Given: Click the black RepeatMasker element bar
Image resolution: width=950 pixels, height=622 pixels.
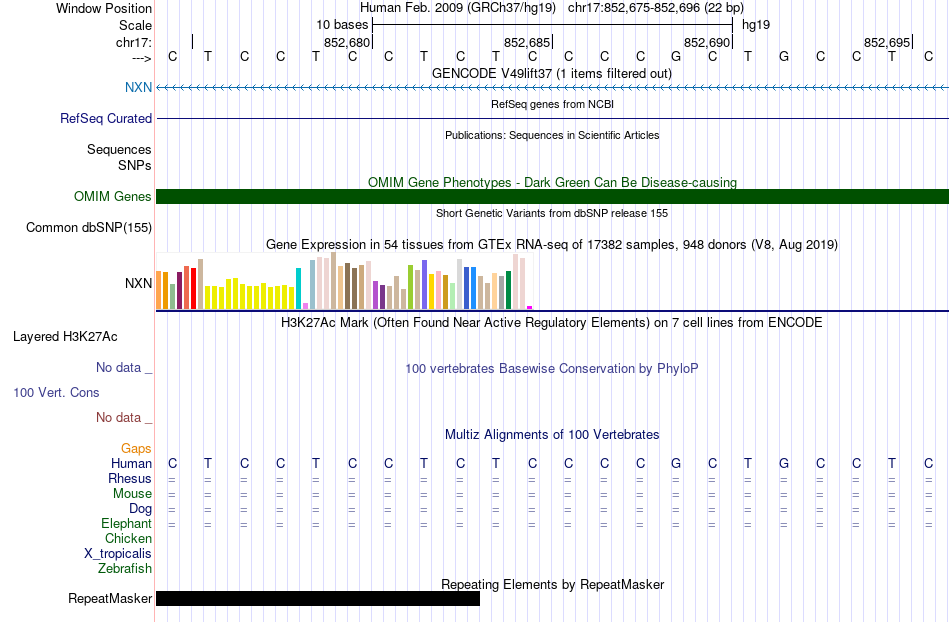Looking at the screenshot, I should [318, 598].
